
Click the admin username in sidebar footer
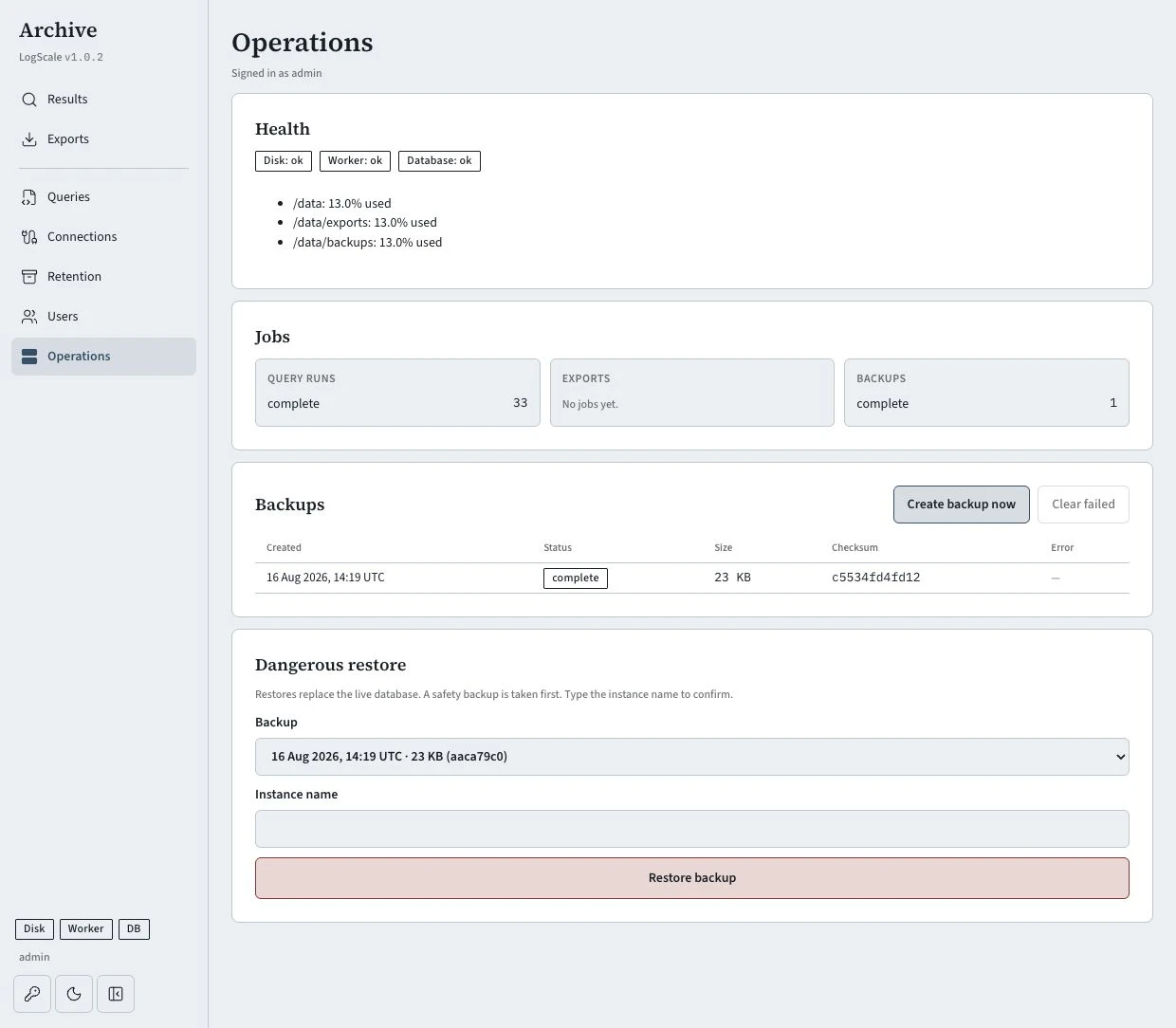coord(34,958)
